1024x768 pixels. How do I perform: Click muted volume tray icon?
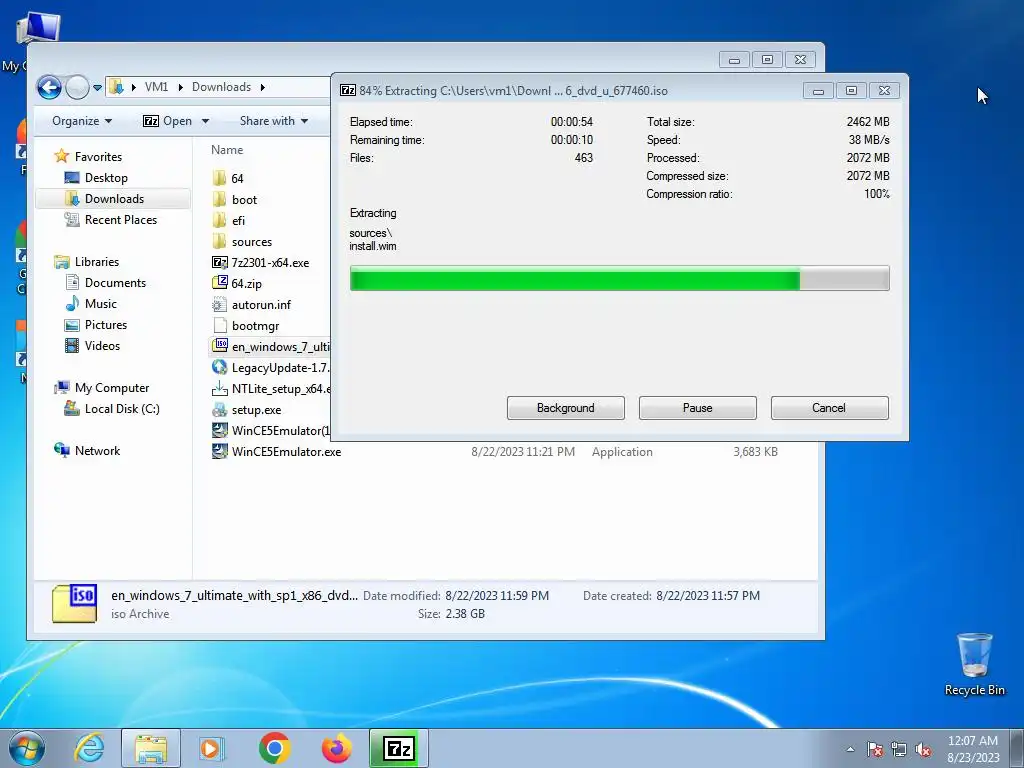(x=923, y=749)
